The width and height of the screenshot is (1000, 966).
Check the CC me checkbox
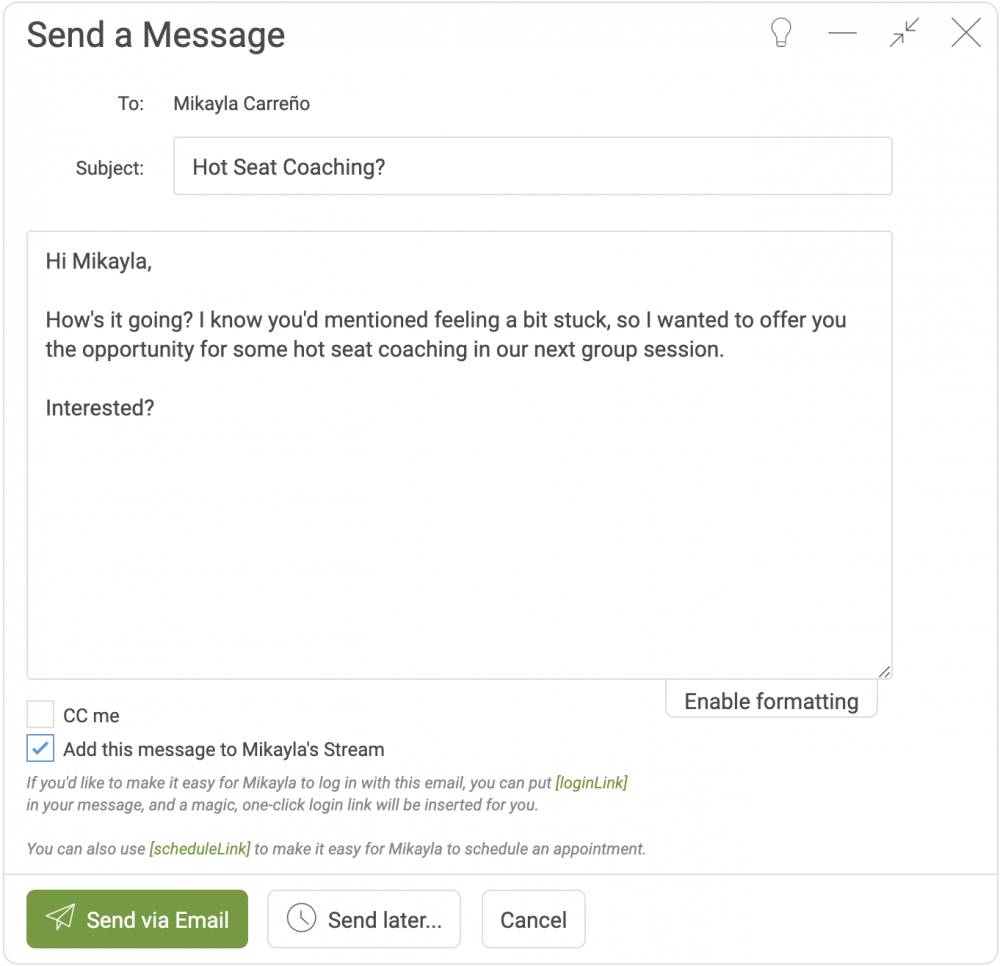(x=40, y=714)
